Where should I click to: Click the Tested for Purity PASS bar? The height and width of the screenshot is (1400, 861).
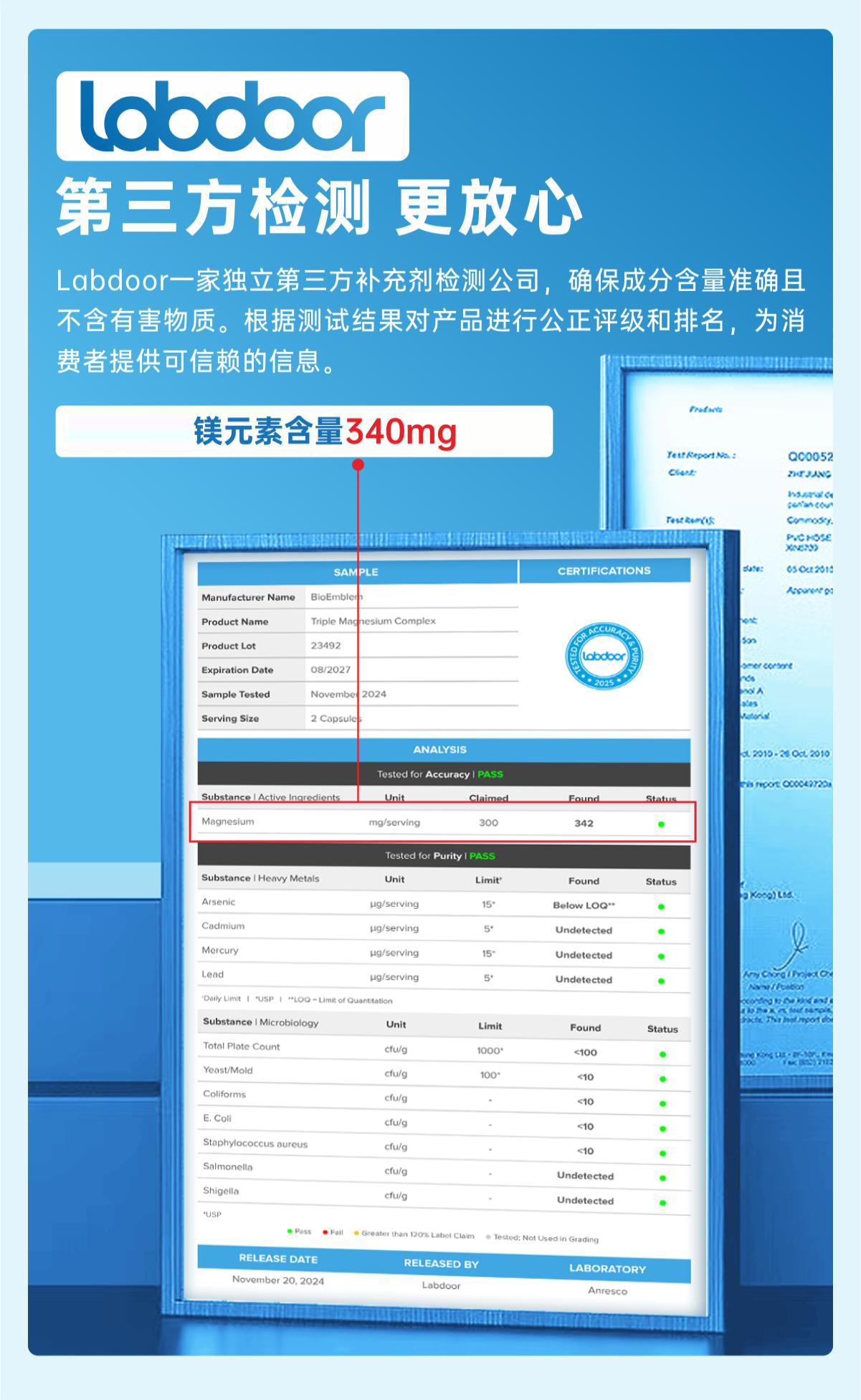click(444, 856)
